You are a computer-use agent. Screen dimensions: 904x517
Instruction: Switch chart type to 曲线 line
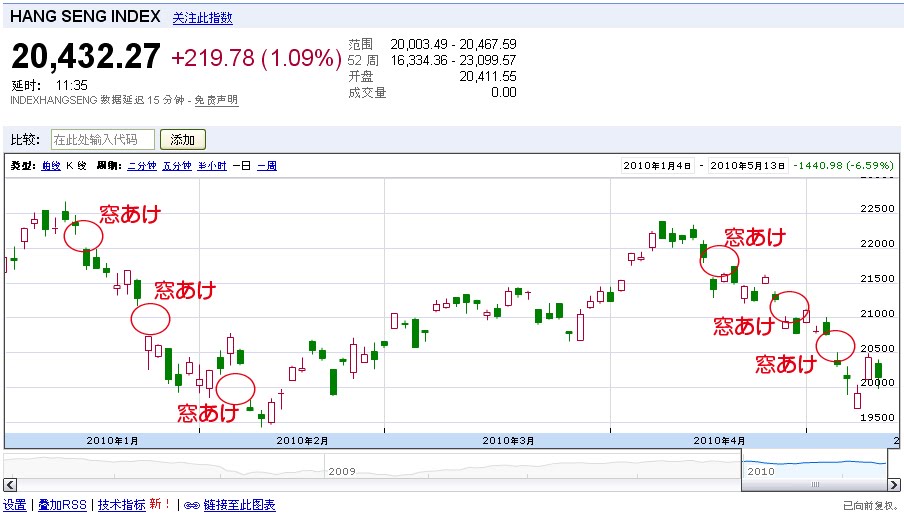point(51,166)
